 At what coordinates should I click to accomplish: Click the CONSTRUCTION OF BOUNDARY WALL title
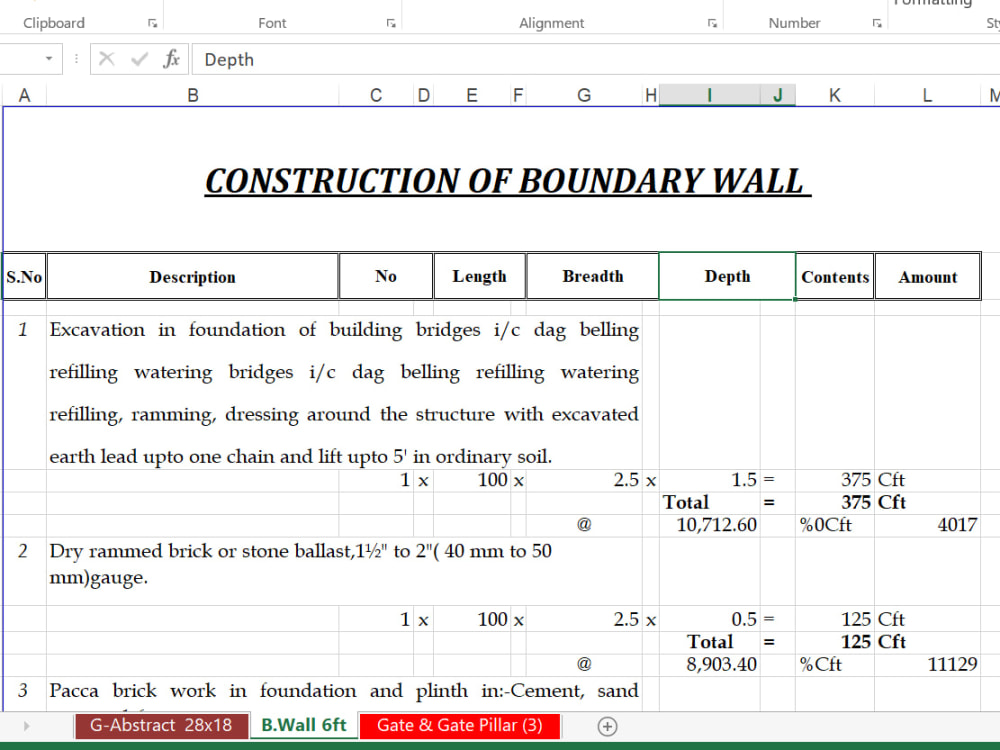508,181
